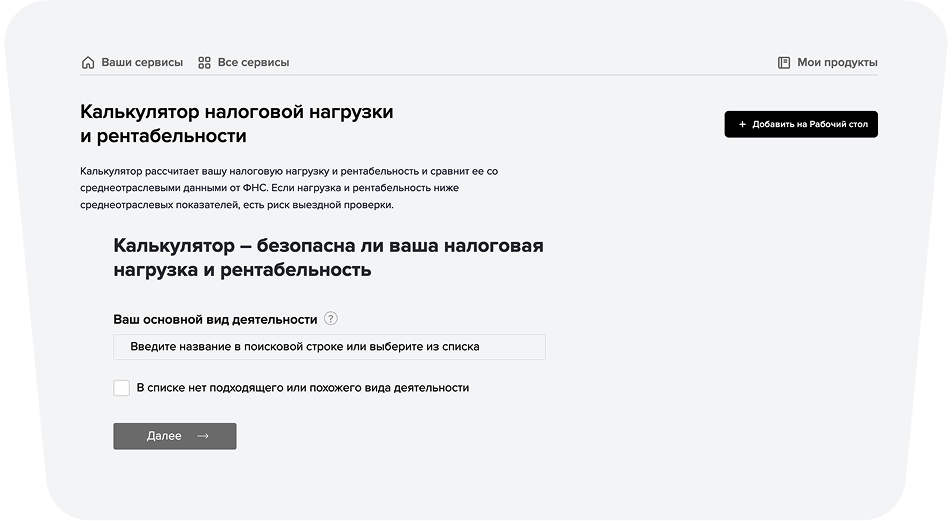Click the divider line under the navigation tabs

point(479,75)
